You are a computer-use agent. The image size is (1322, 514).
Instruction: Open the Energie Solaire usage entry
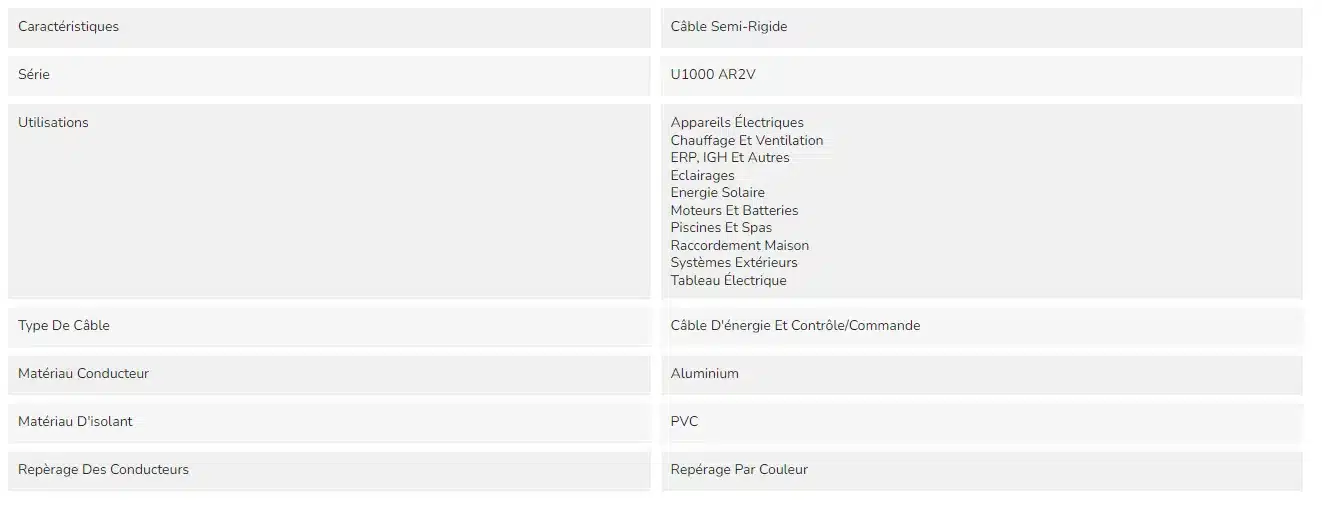pyautogui.click(x=717, y=193)
